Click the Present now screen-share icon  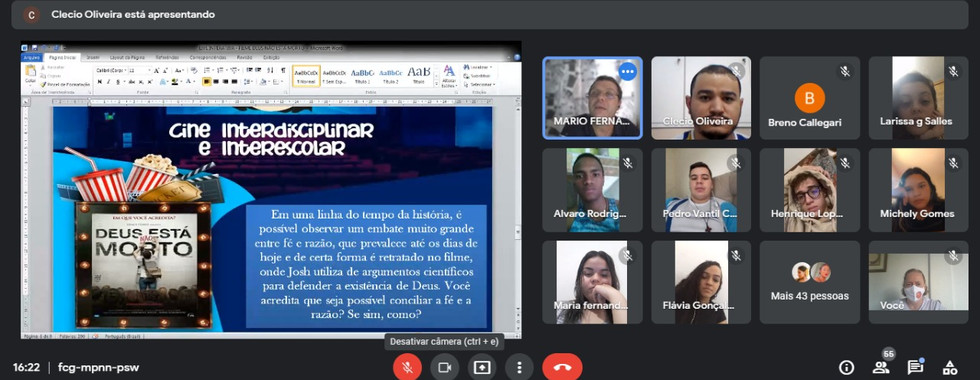[482, 368]
